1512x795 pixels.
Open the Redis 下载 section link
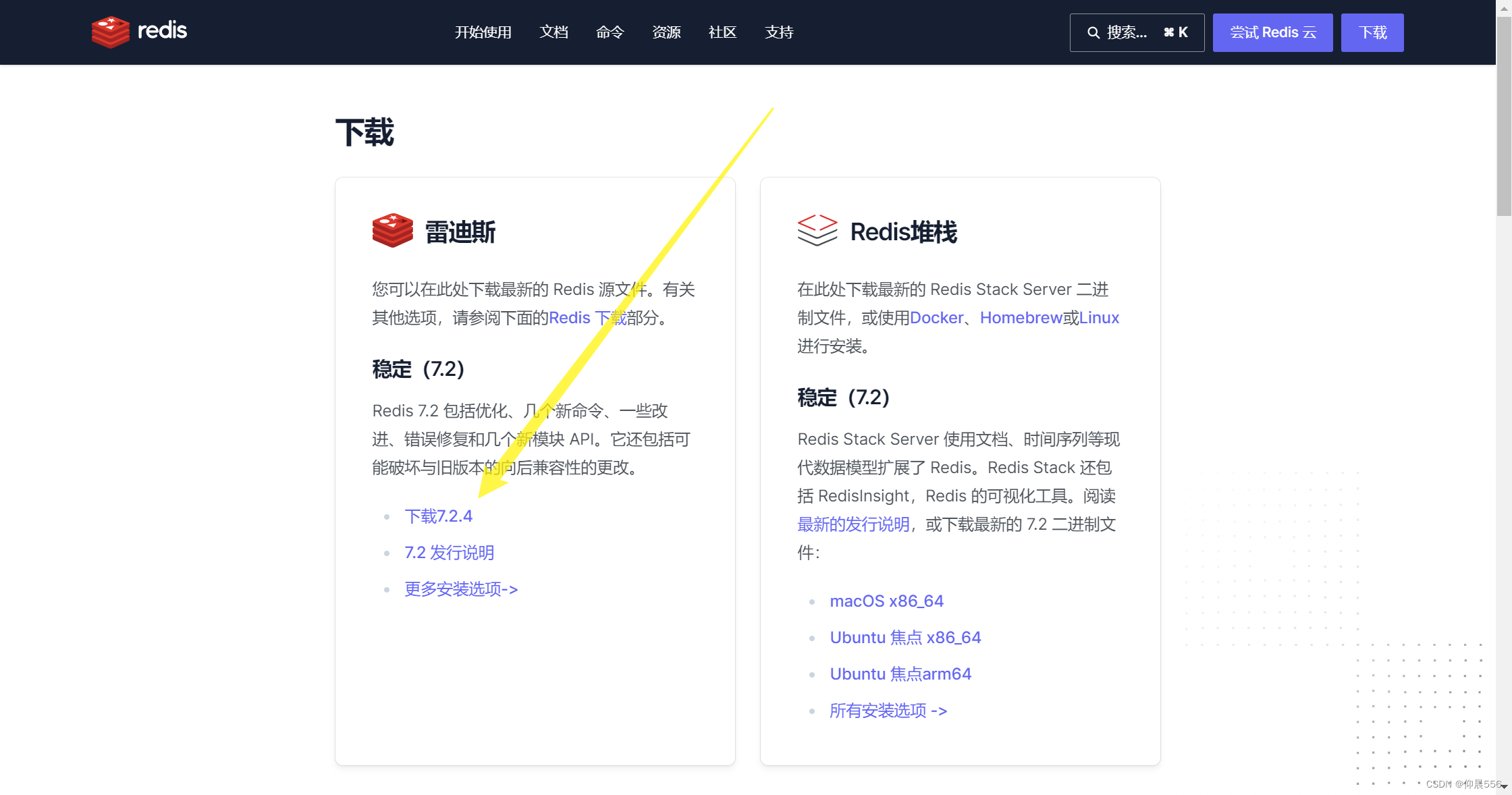588,318
